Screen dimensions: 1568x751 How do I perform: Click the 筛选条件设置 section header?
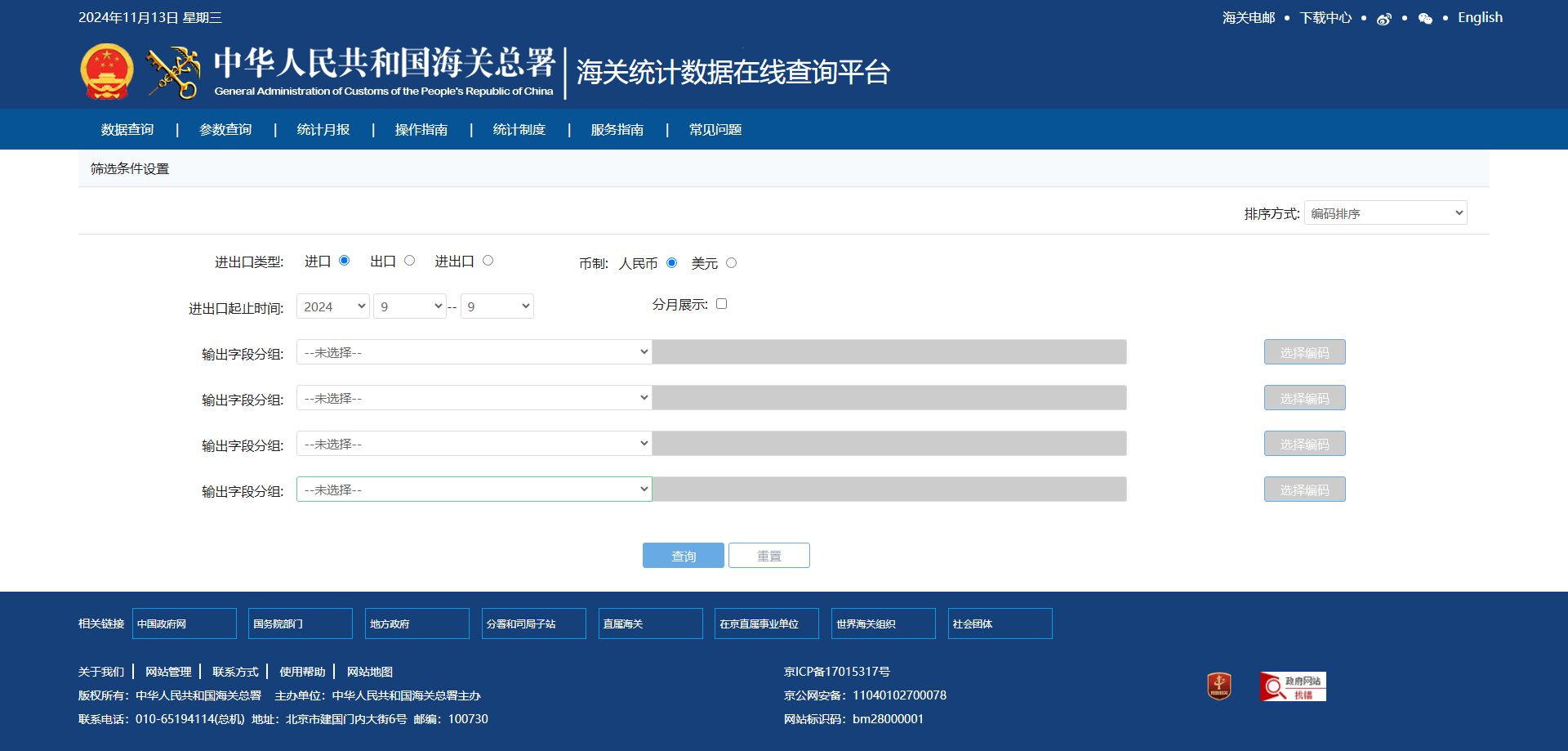(130, 169)
